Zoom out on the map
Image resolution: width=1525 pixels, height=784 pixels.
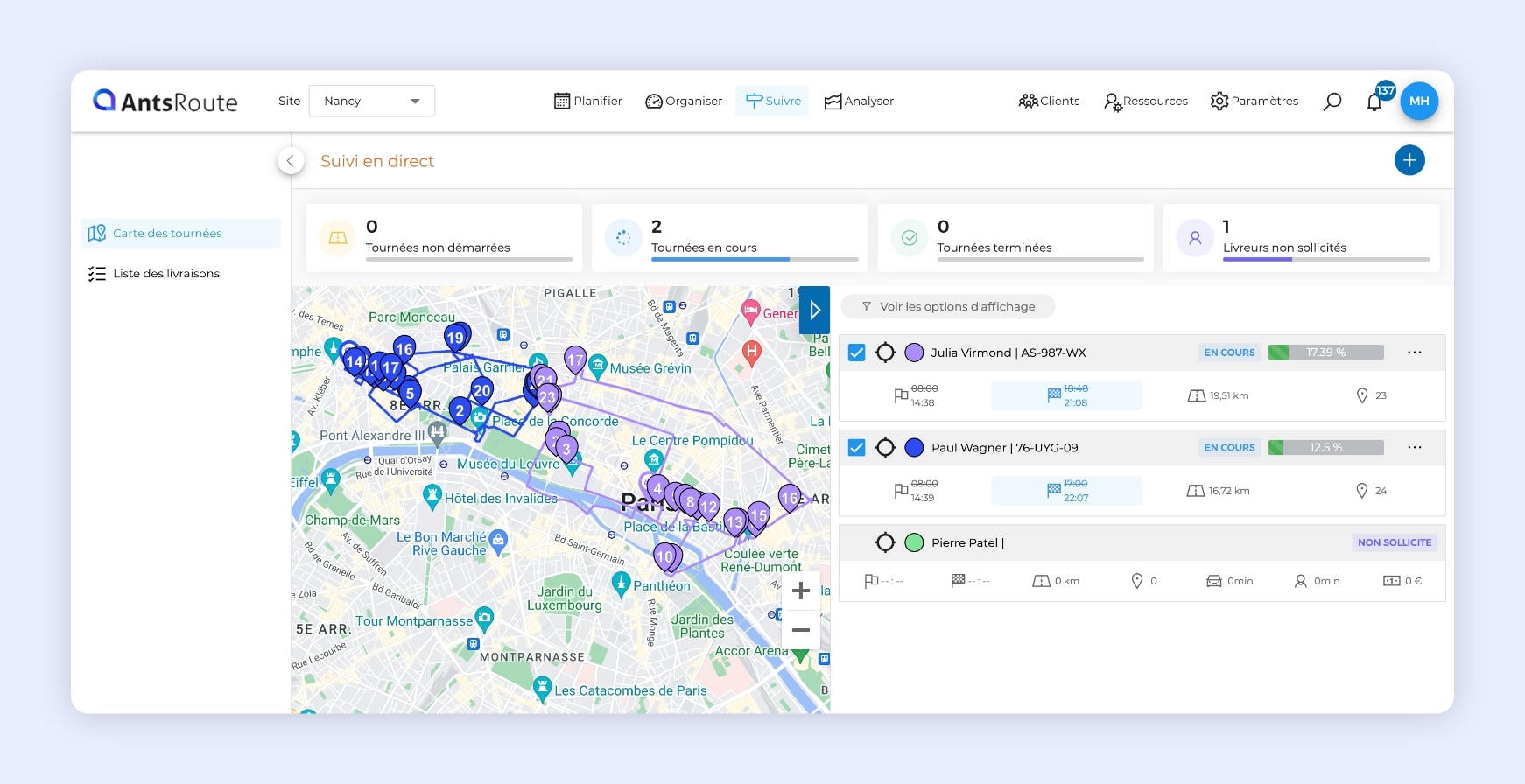[x=800, y=630]
